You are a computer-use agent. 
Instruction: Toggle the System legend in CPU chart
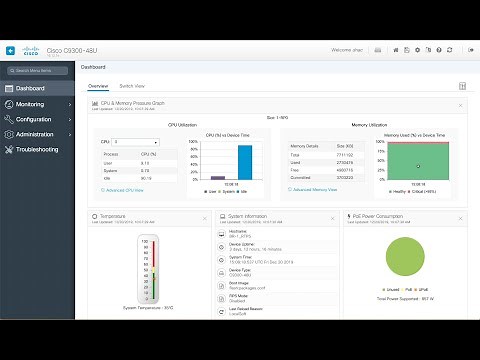(x=227, y=192)
